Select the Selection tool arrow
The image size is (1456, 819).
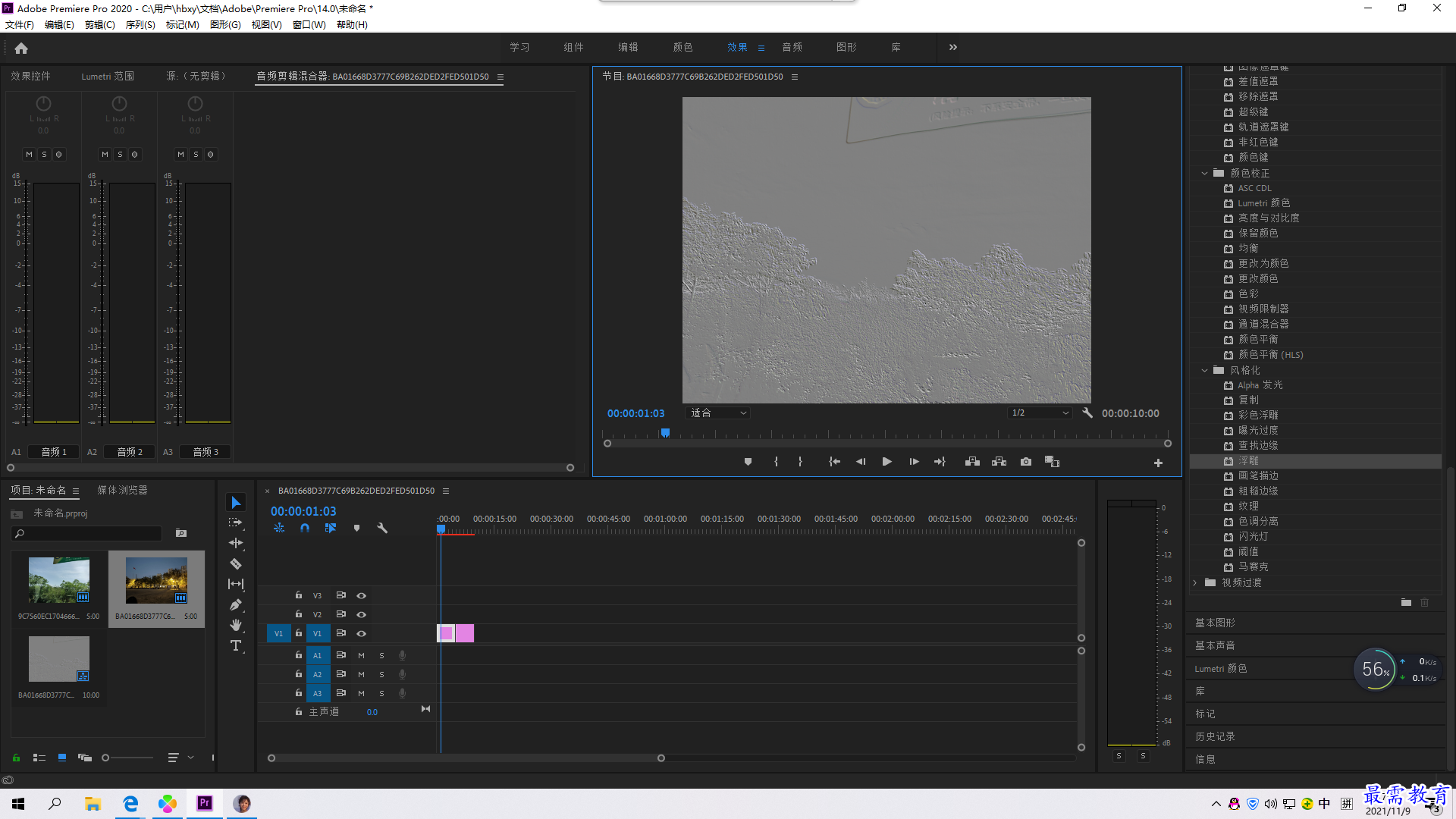tap(236, 503)
